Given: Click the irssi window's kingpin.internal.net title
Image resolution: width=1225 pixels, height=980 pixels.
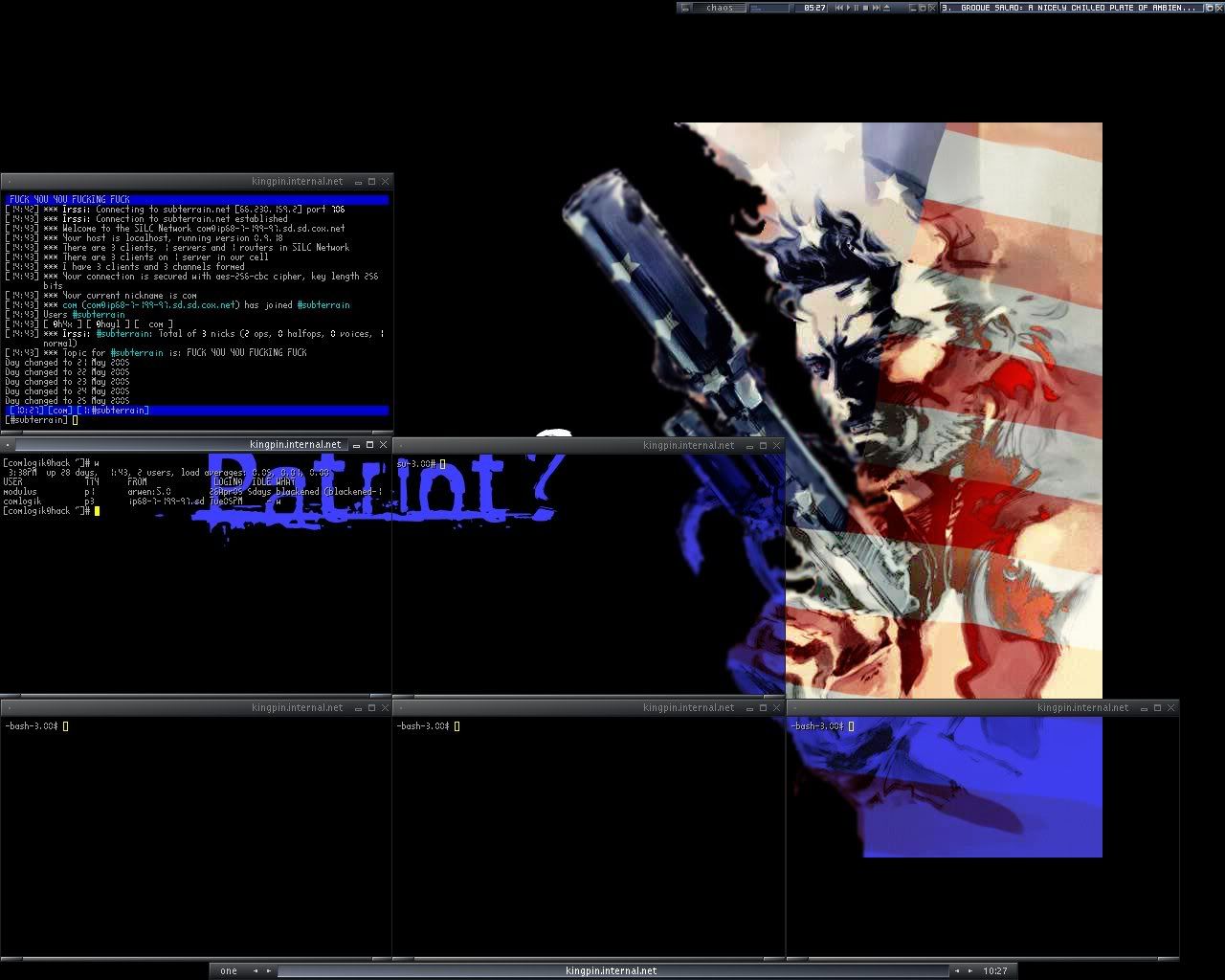Looking at the screenshot, I should (297, 182).
